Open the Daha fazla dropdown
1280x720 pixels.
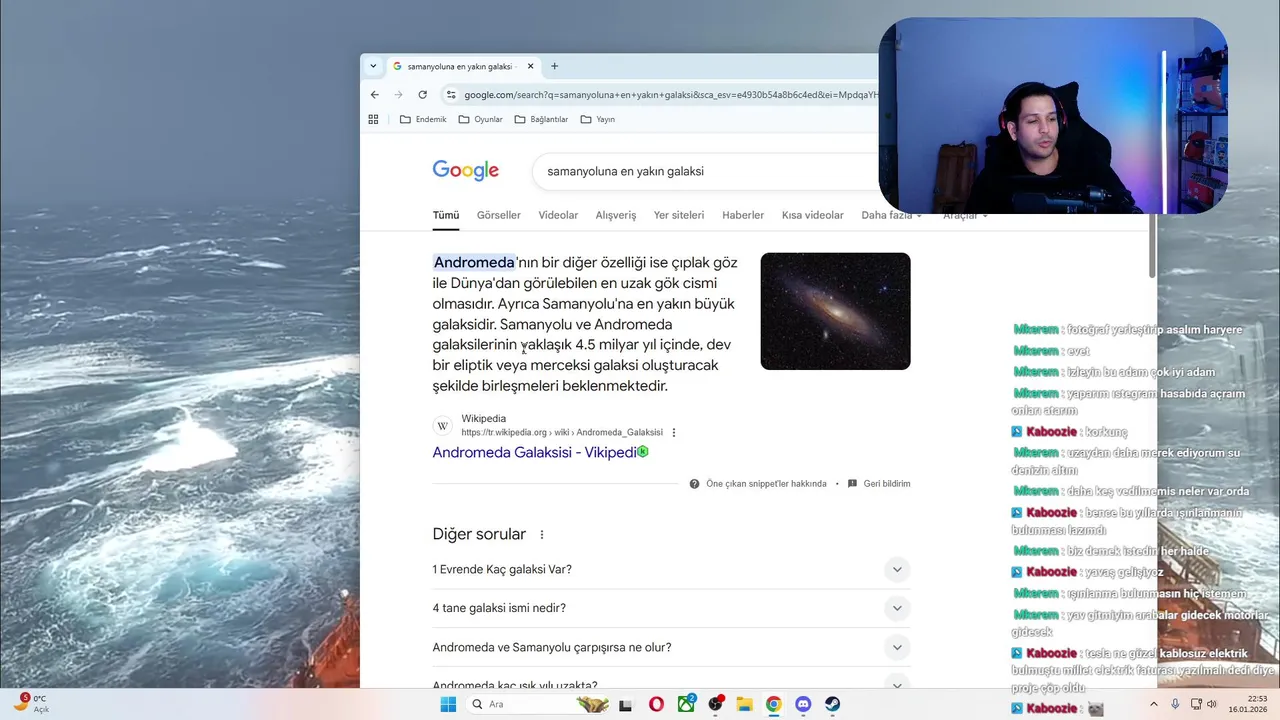(892, 215)
